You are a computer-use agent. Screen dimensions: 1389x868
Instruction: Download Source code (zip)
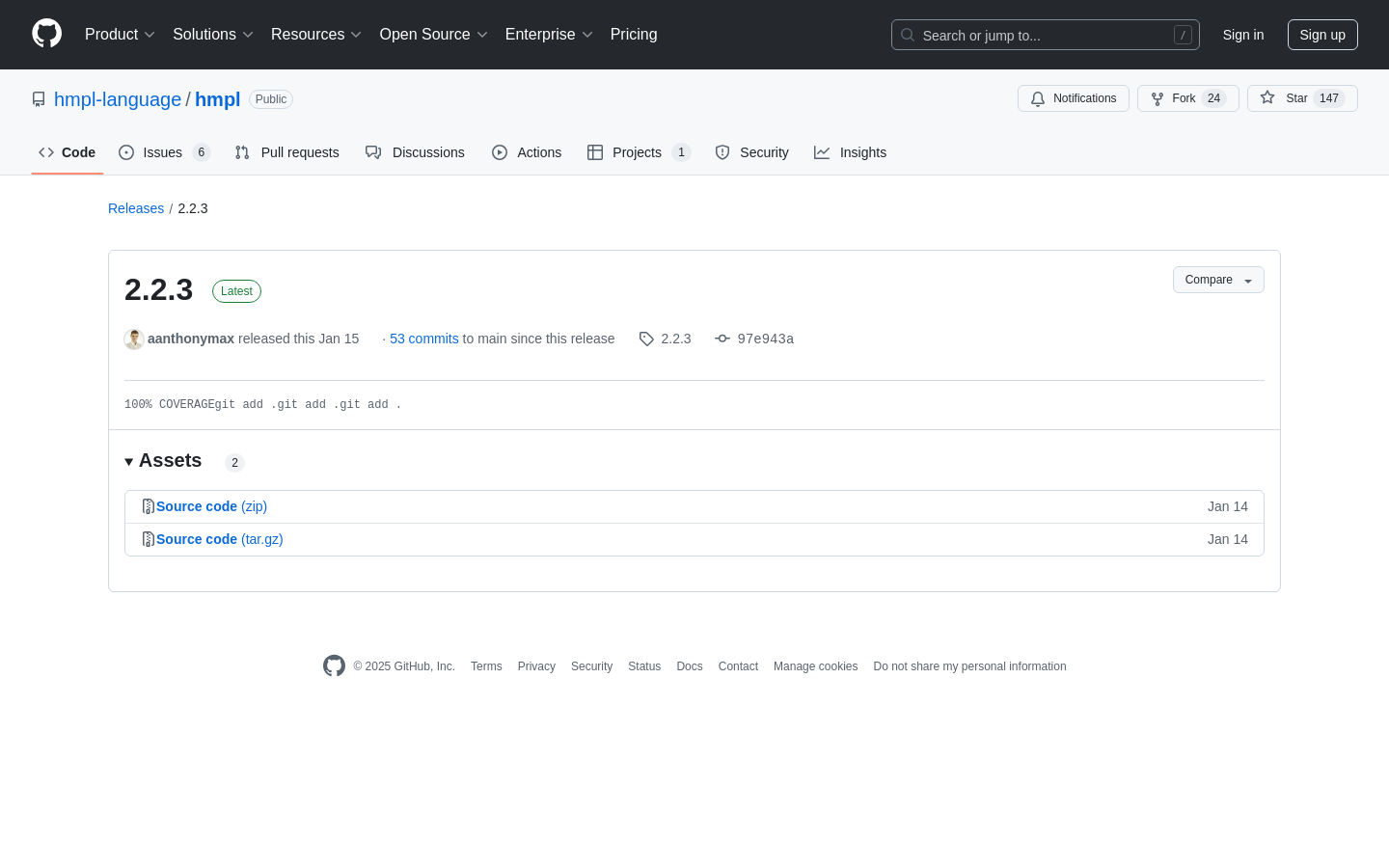click(x=211, y=506)
